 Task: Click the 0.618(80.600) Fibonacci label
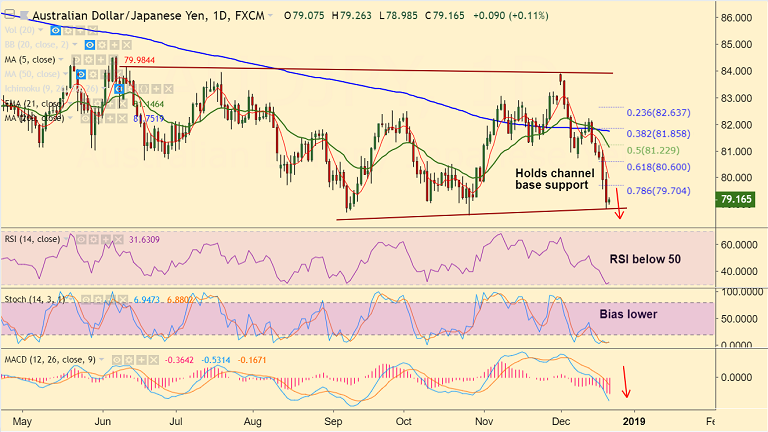(658, 167)
